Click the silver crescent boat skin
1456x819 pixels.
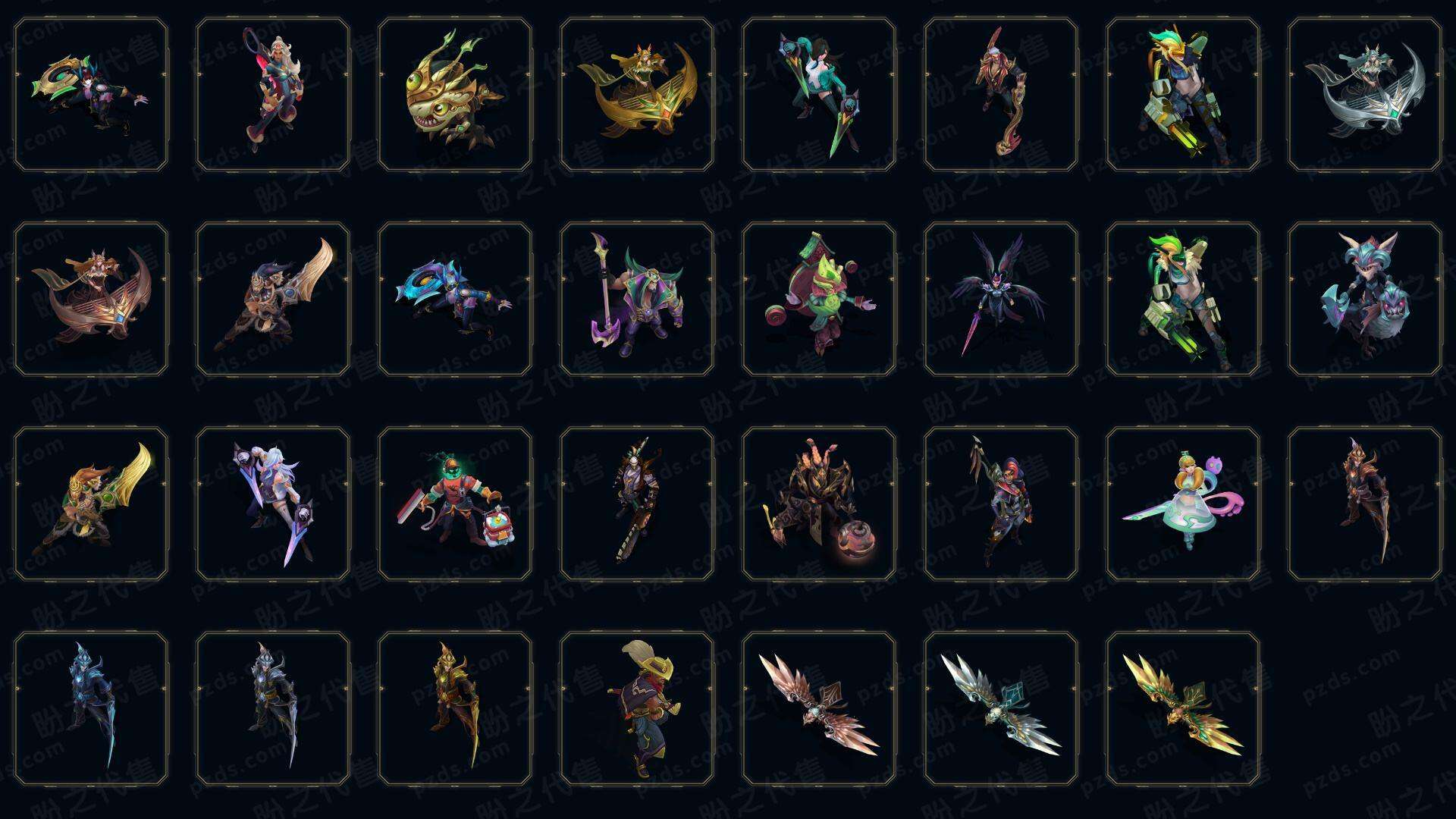pyautogui.click(x=1365, y=95)
